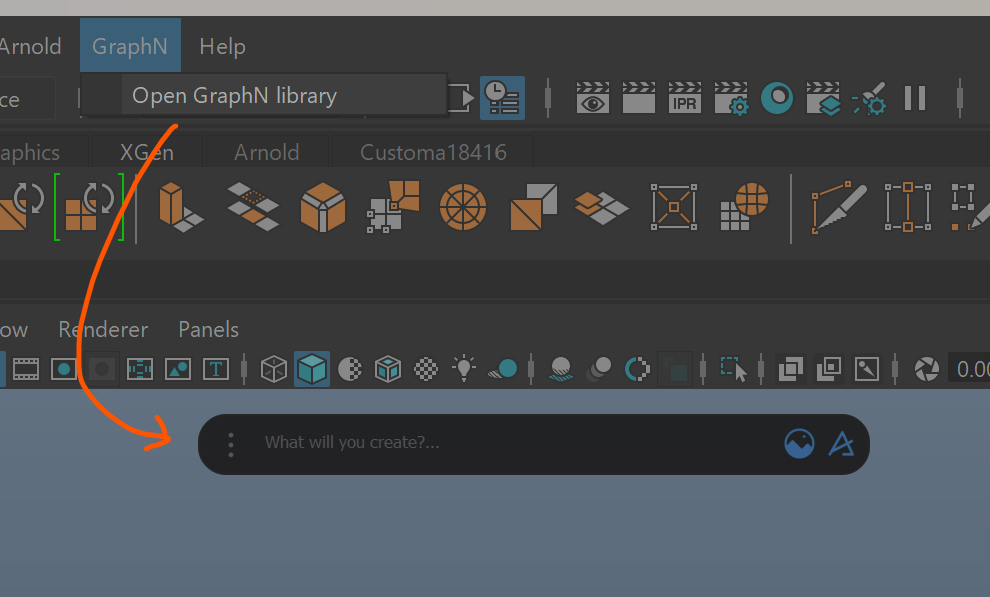Open the Arnold menu in menu bar
This screenshot has height=597, width=990.
30,46
